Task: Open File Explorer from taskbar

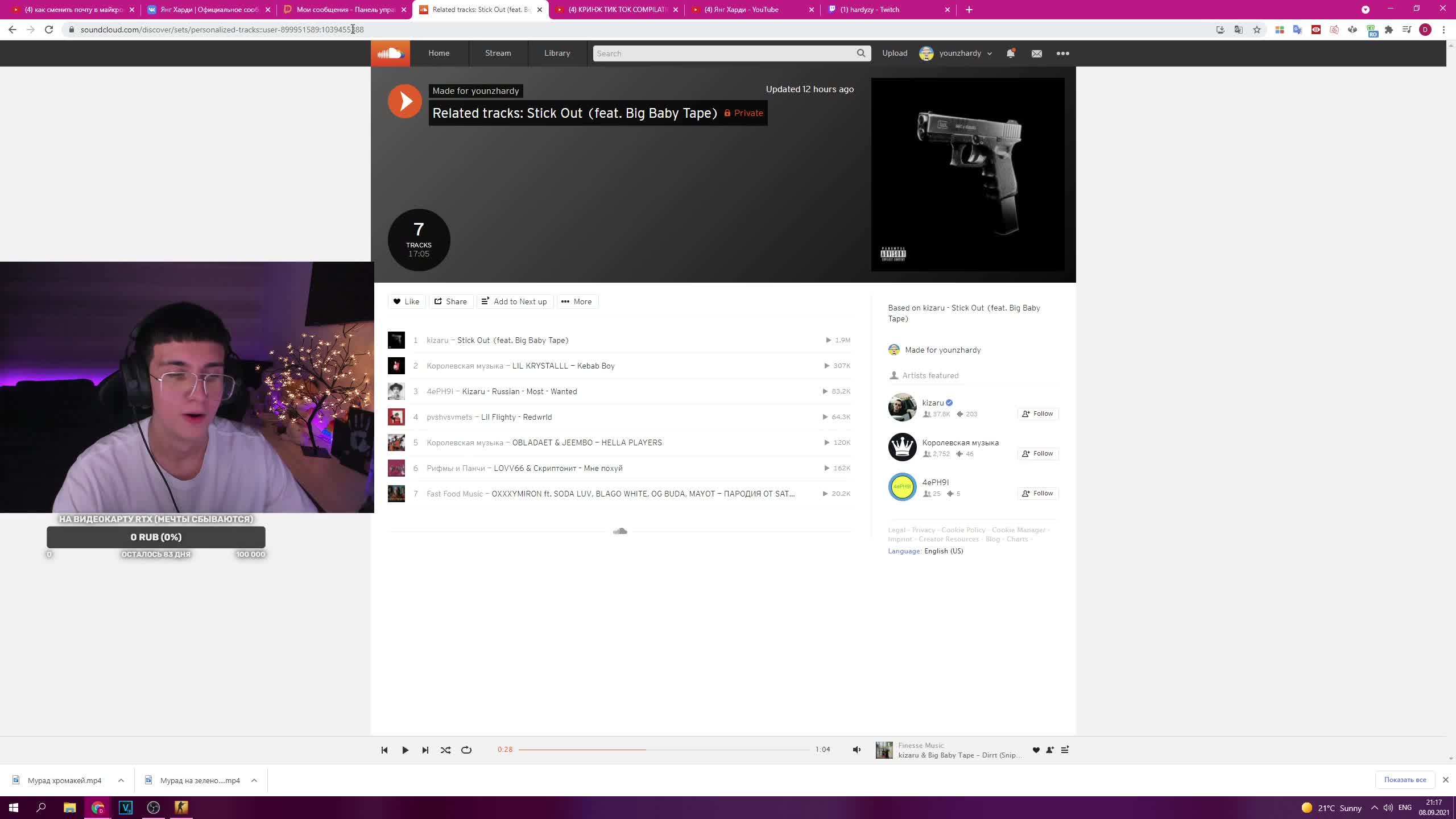Action: tap(69, 808)
